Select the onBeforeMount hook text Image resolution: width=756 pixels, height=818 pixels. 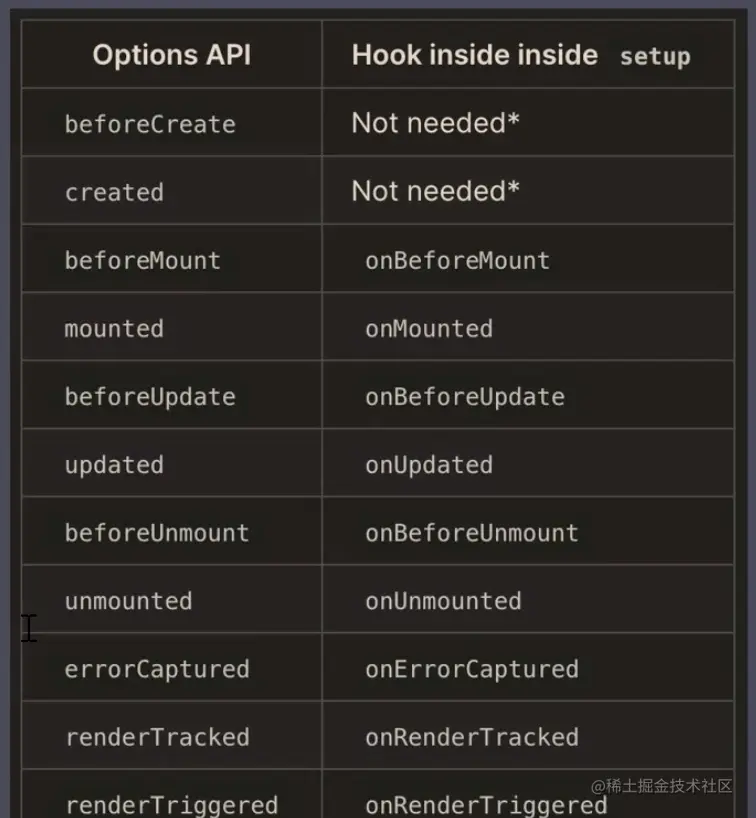click(x=457, y=260)
